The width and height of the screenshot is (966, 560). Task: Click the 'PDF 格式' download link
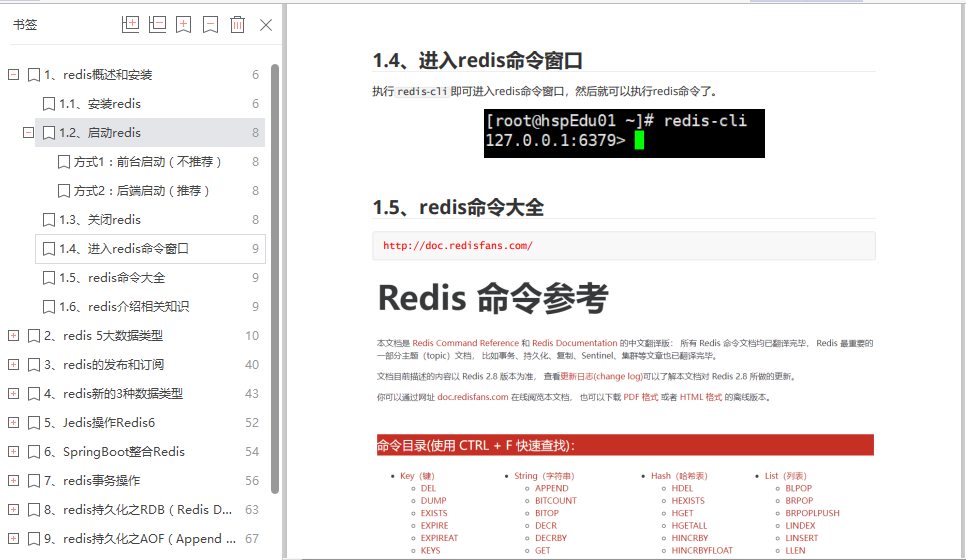pos(641,397)
